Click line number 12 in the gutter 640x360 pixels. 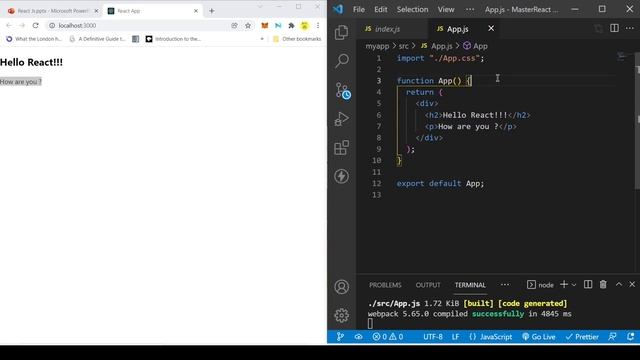pos(376,184)
